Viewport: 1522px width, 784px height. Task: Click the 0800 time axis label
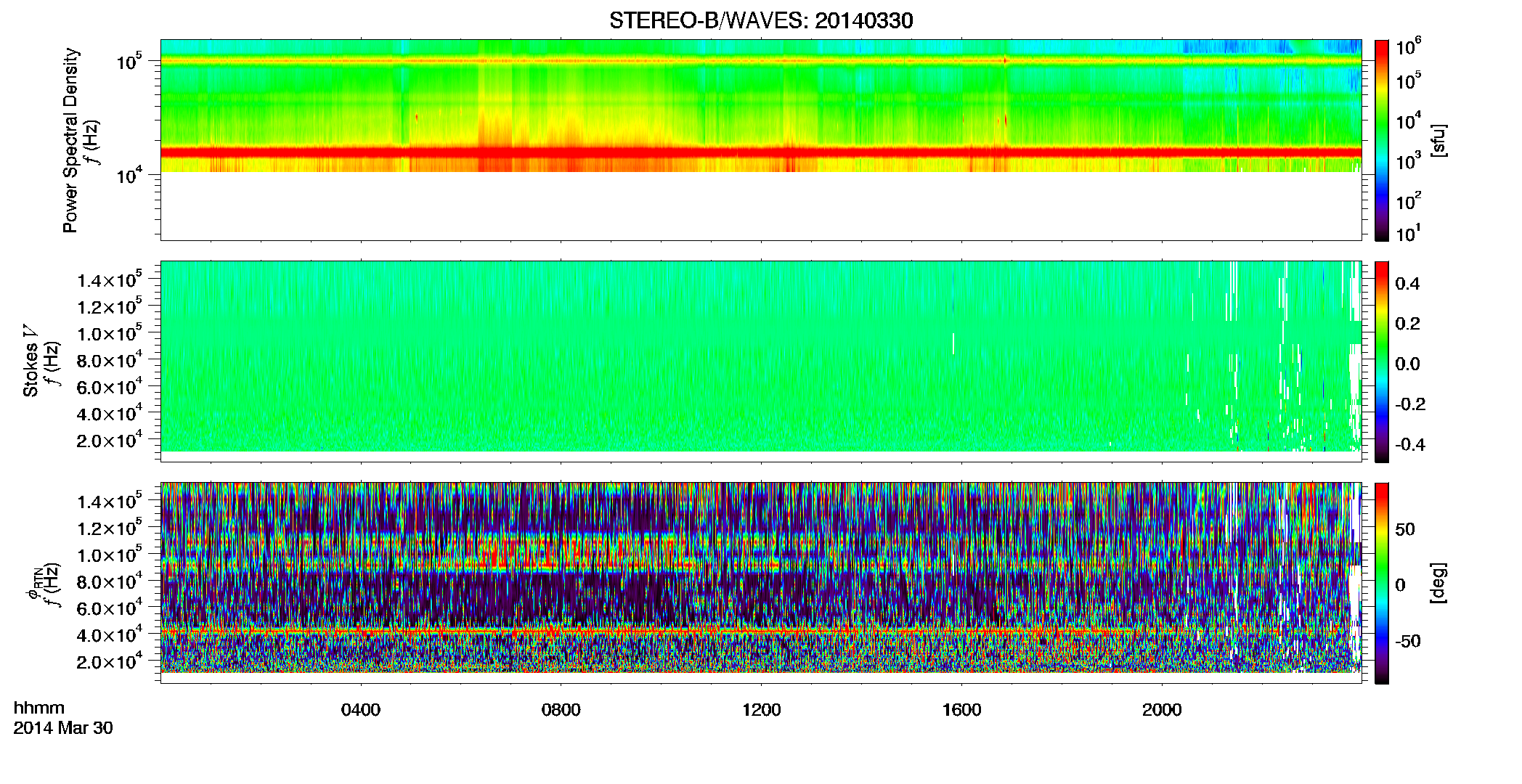pyautogui.click(x=561, y=710)
